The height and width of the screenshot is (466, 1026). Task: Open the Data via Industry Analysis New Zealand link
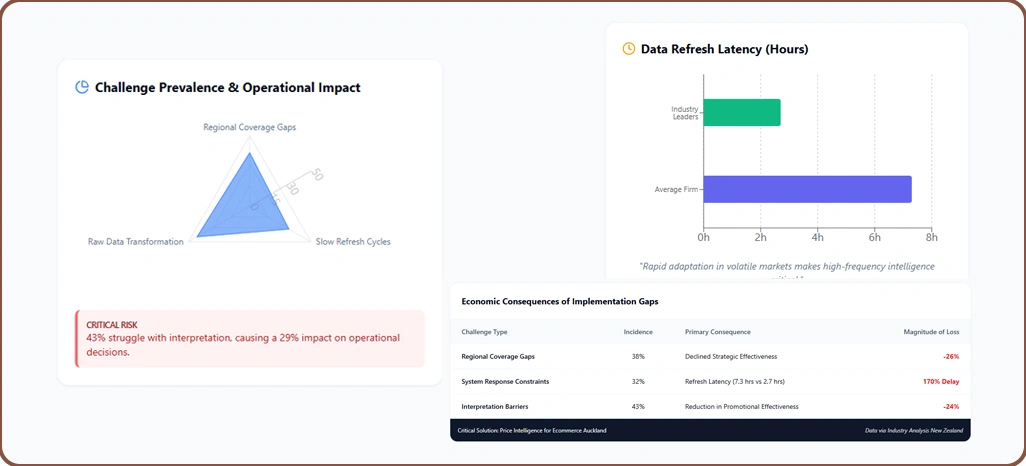[914, 431]
